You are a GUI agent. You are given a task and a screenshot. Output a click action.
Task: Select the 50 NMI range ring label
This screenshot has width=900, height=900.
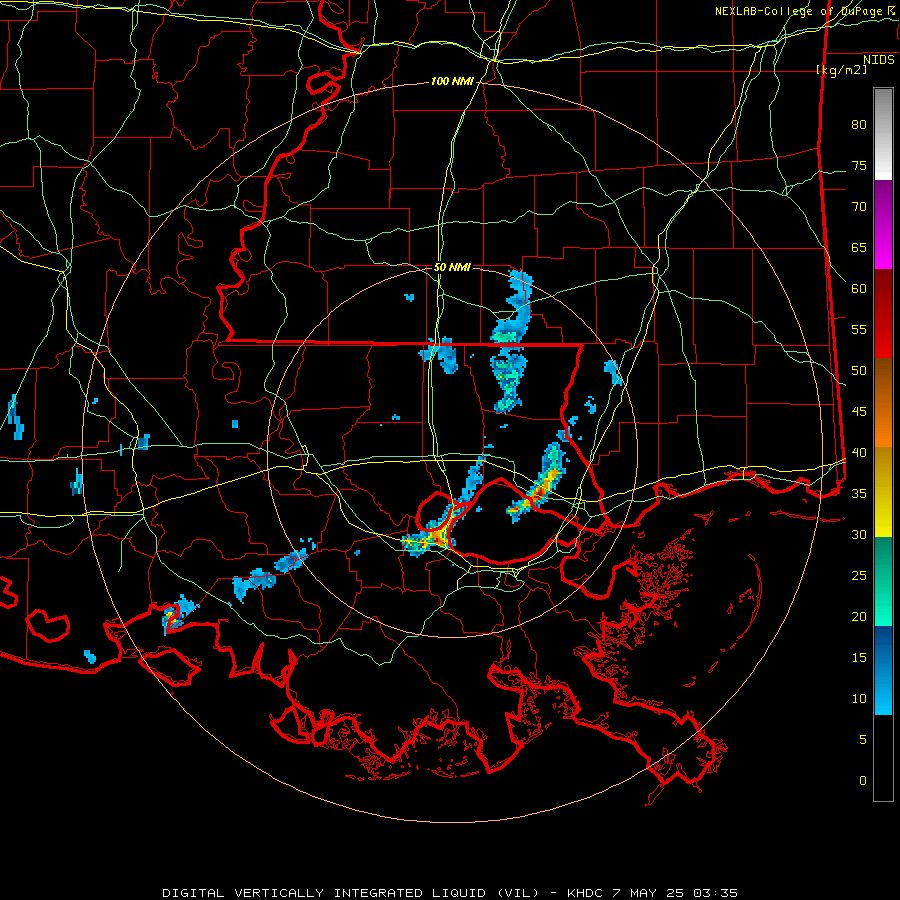pyautogui.click(x=452, y=267)
